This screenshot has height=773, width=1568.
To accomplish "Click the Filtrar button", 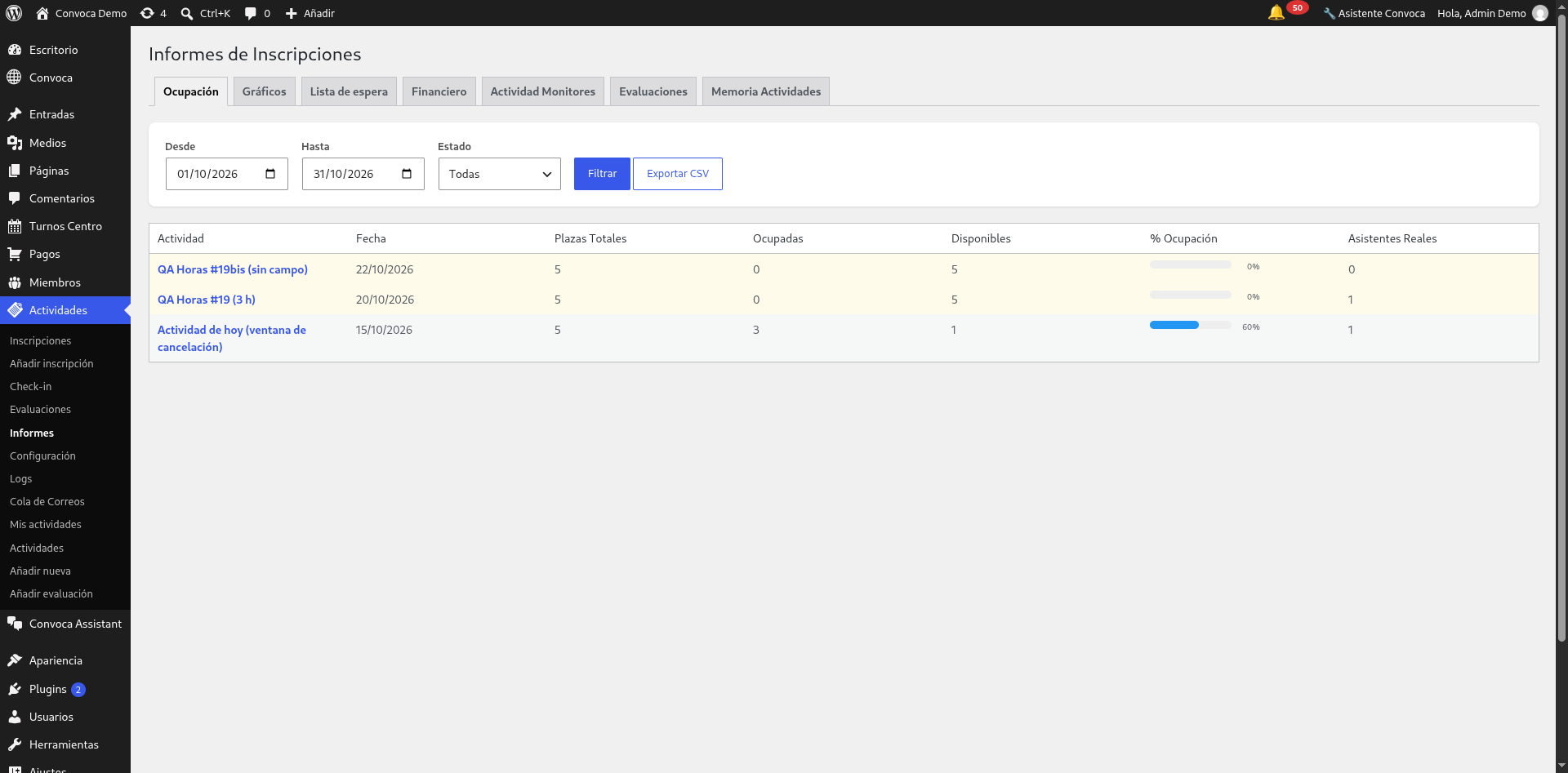I will tap(602, 174).
